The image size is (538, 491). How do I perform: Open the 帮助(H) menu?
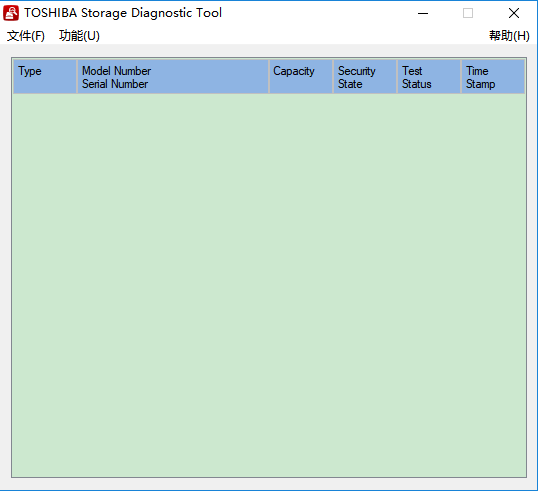pyautogui.click(x=509, y=36)
